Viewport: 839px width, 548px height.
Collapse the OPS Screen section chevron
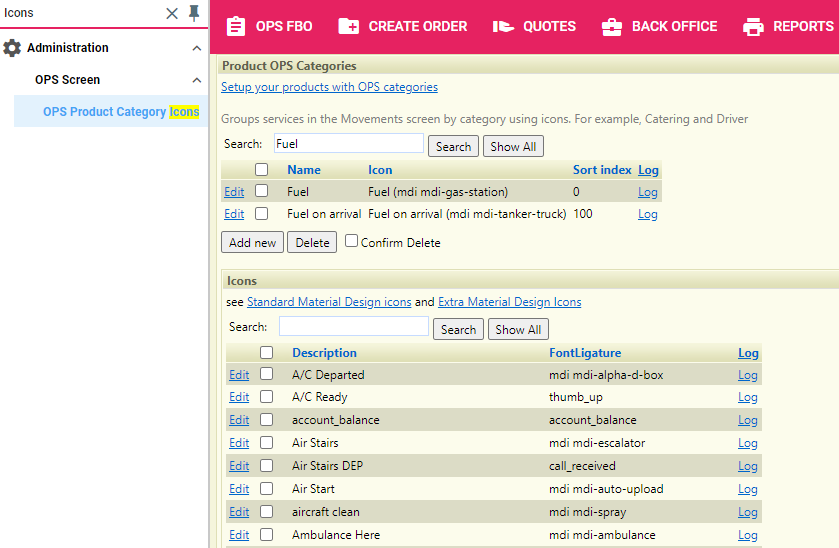point(197,80)
